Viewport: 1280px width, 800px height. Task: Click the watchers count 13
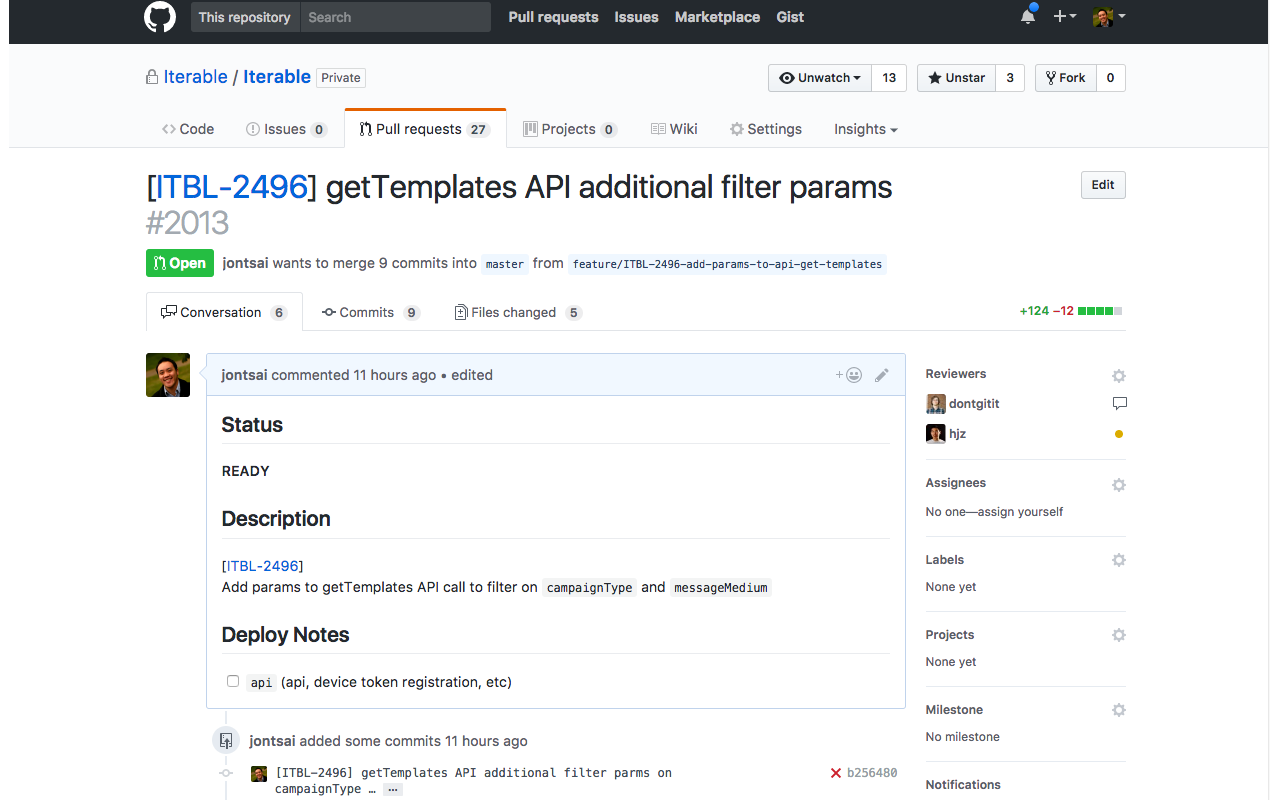[889, 78]
